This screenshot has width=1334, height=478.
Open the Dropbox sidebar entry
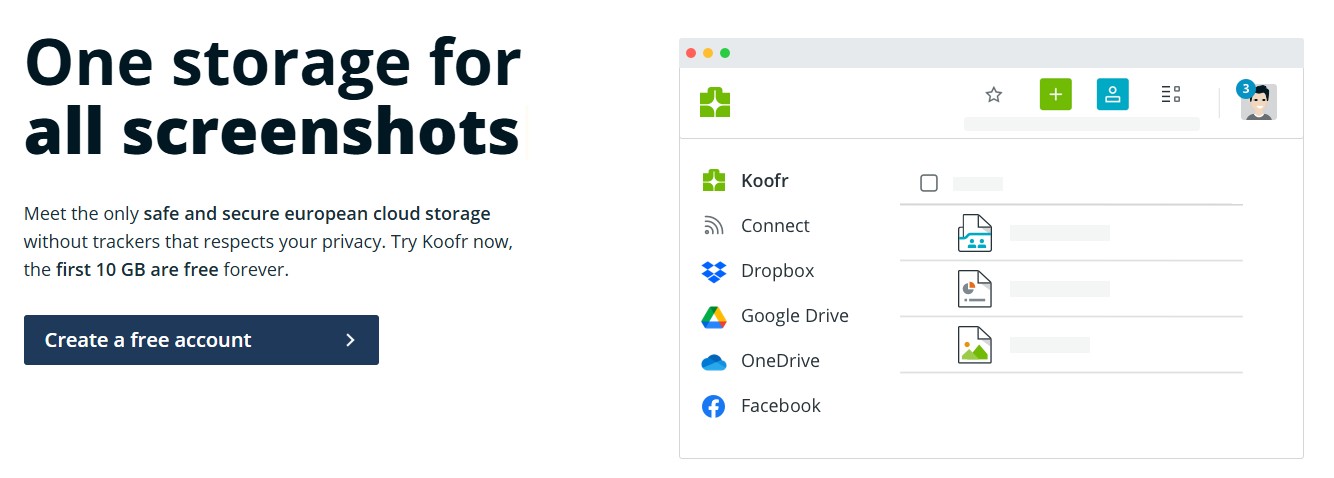click(777, 271)
